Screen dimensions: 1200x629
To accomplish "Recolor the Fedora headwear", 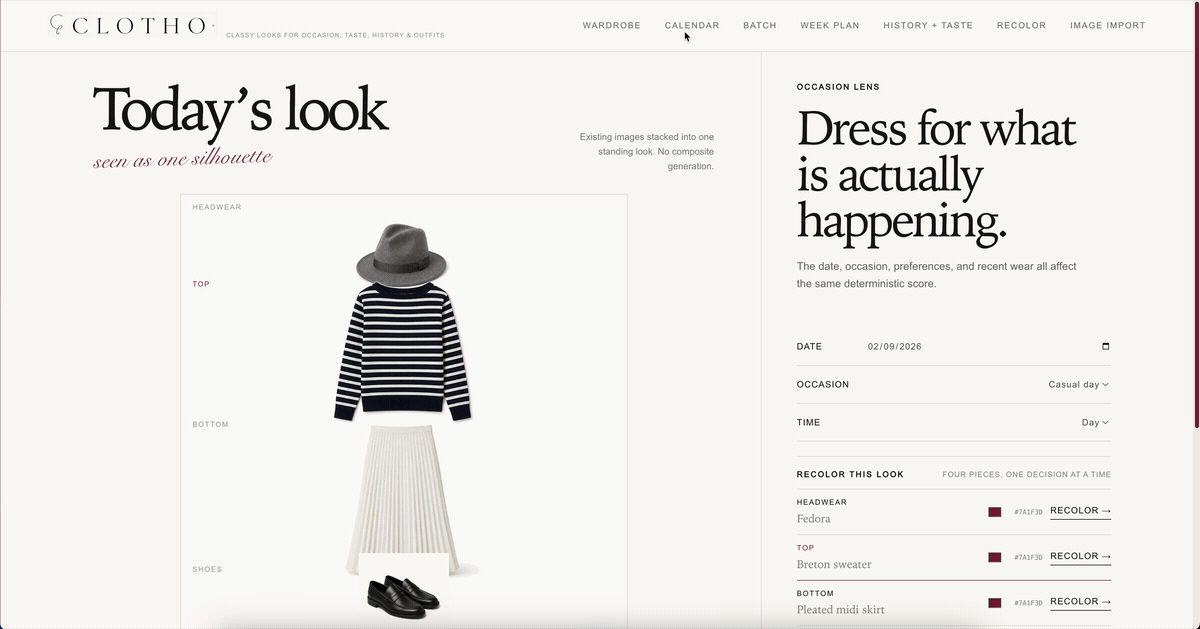I will pos(1080,511).
